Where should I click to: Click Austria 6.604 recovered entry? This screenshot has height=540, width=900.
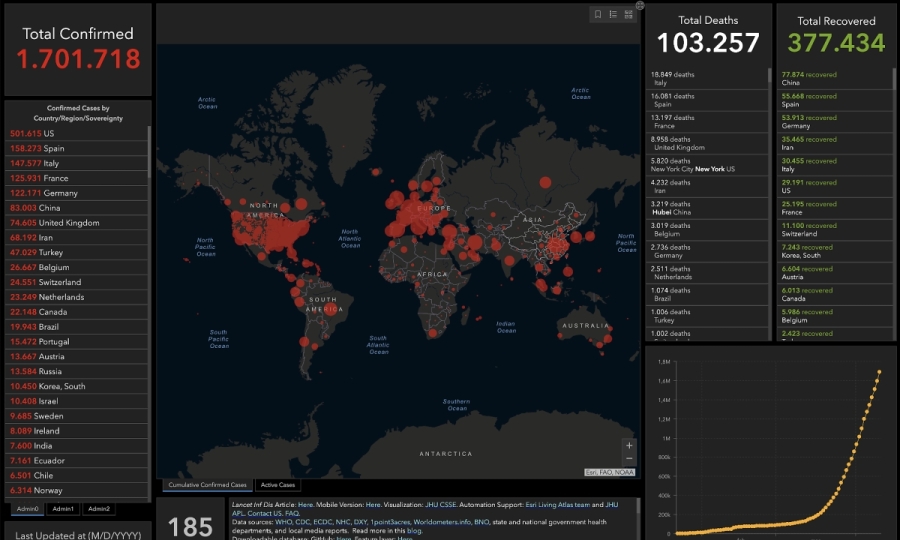(x=835, y=273)
